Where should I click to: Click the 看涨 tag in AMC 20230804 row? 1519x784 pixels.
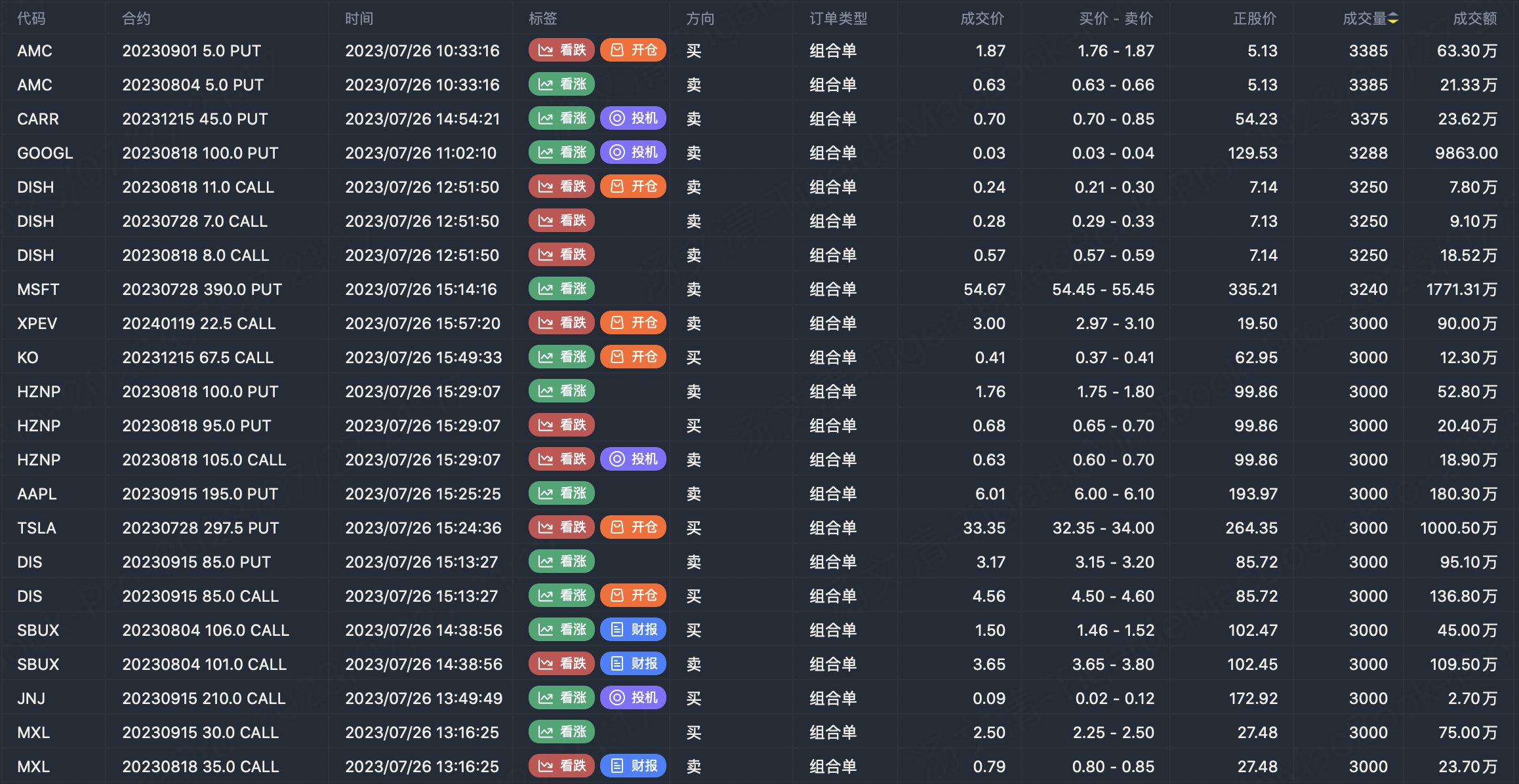(561, 85)
